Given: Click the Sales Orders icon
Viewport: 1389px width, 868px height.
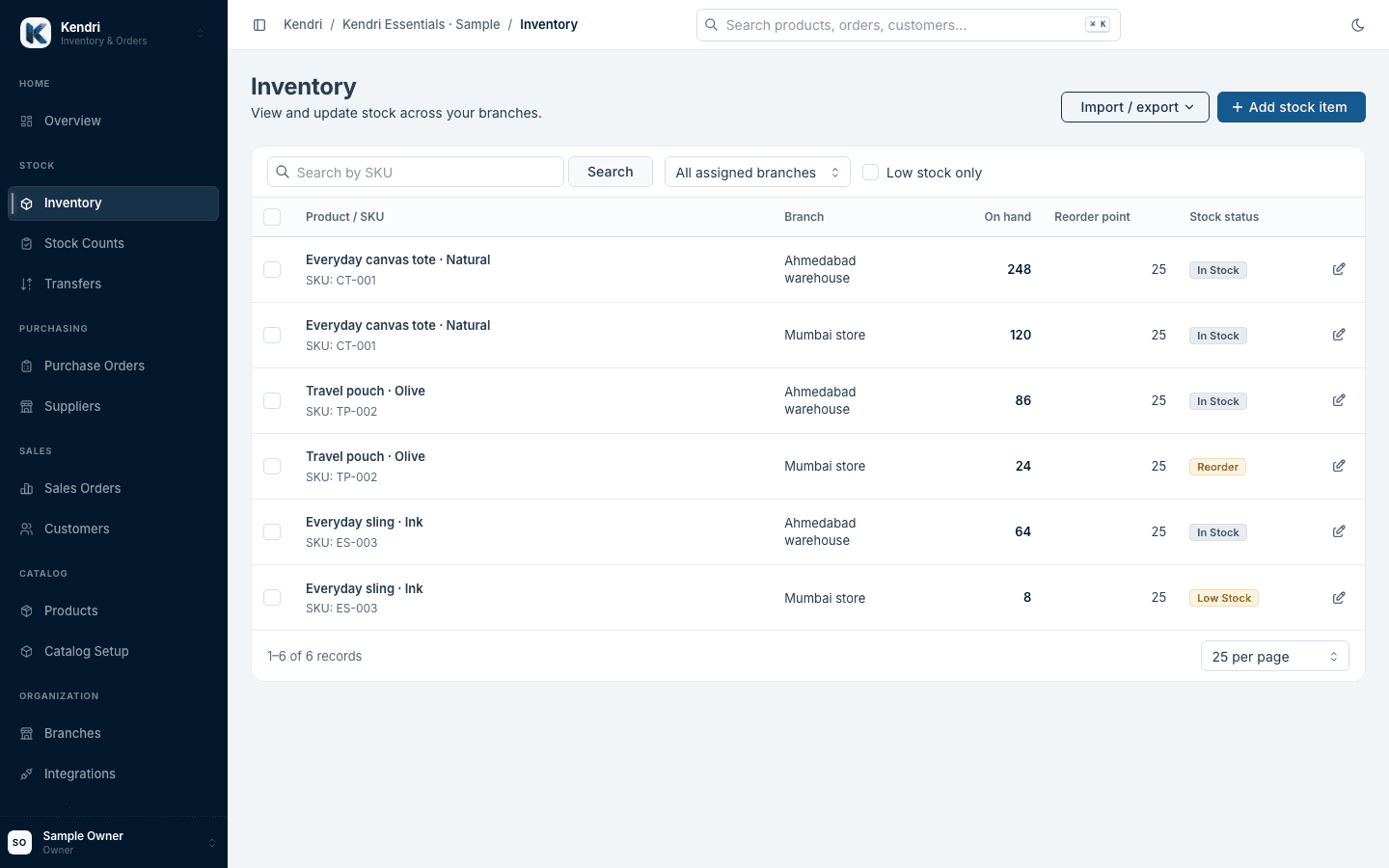Looking at the screenshot, I should tap(27, 489).
